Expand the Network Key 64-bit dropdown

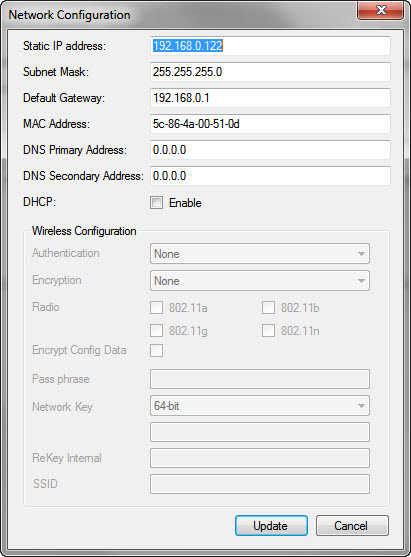[x=260, y=406]
